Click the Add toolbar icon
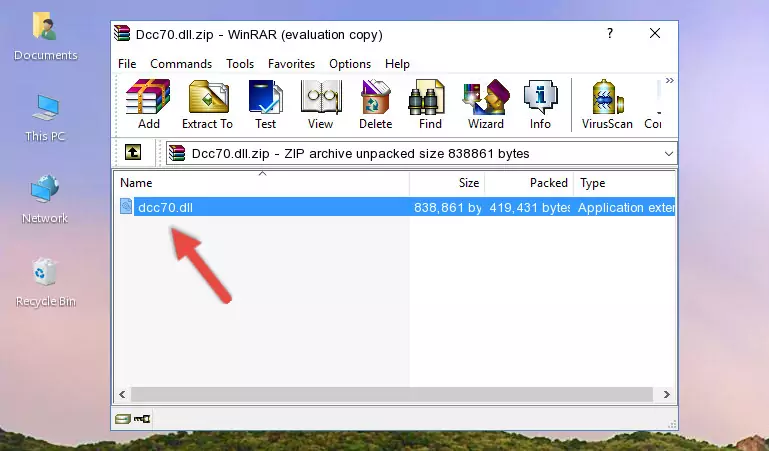 (x=148, y=104)
